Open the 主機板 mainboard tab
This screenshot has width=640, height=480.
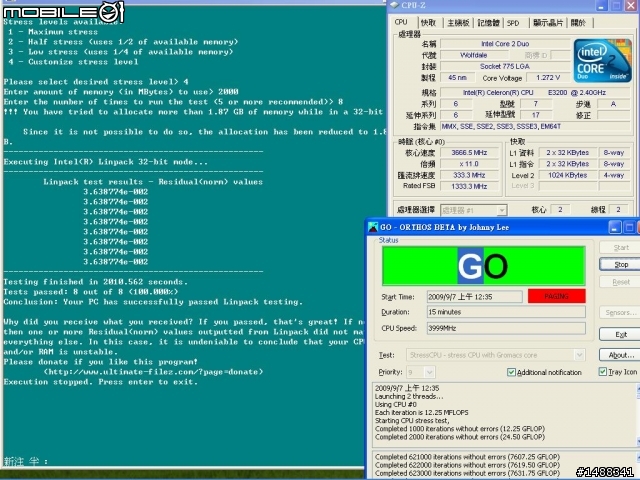click(458, 23)
